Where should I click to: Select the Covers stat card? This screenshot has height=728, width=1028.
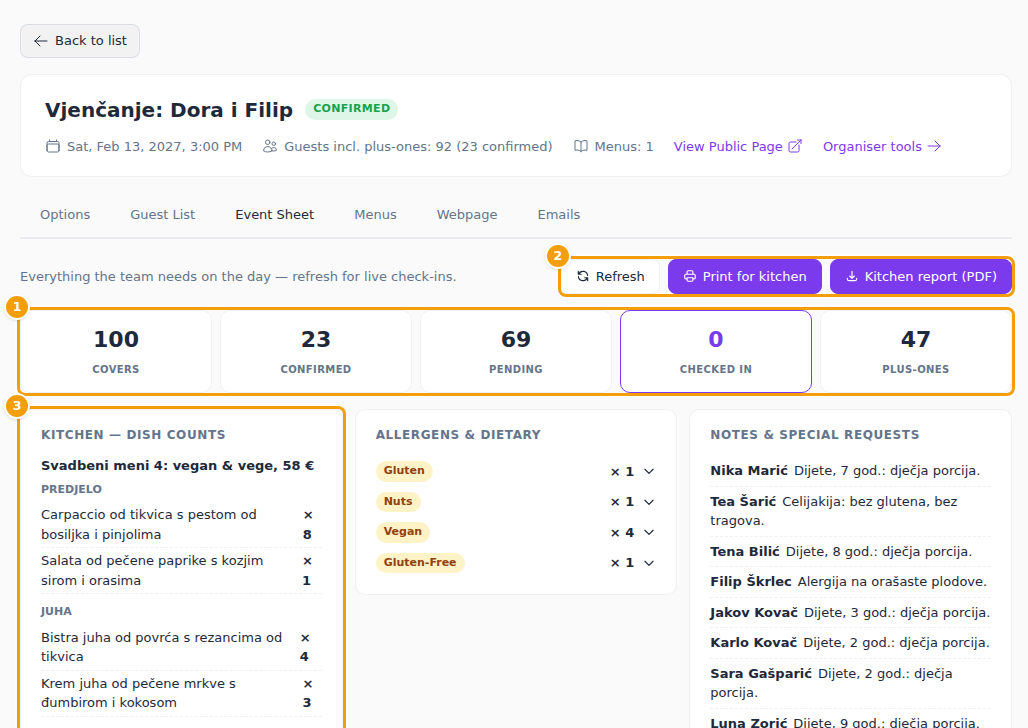[116, 352]
